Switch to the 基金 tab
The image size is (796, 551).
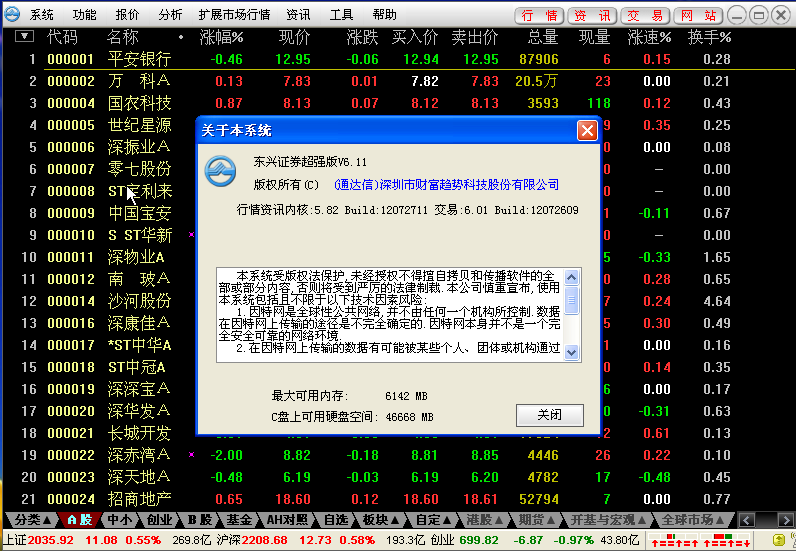pyautogui.click(x=239, y=520)
